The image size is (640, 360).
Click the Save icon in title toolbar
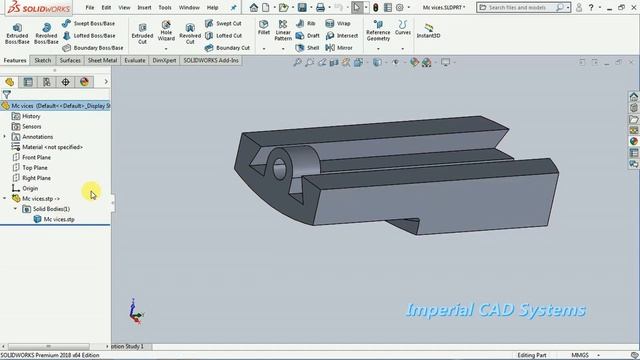click(x=302, y=7)
